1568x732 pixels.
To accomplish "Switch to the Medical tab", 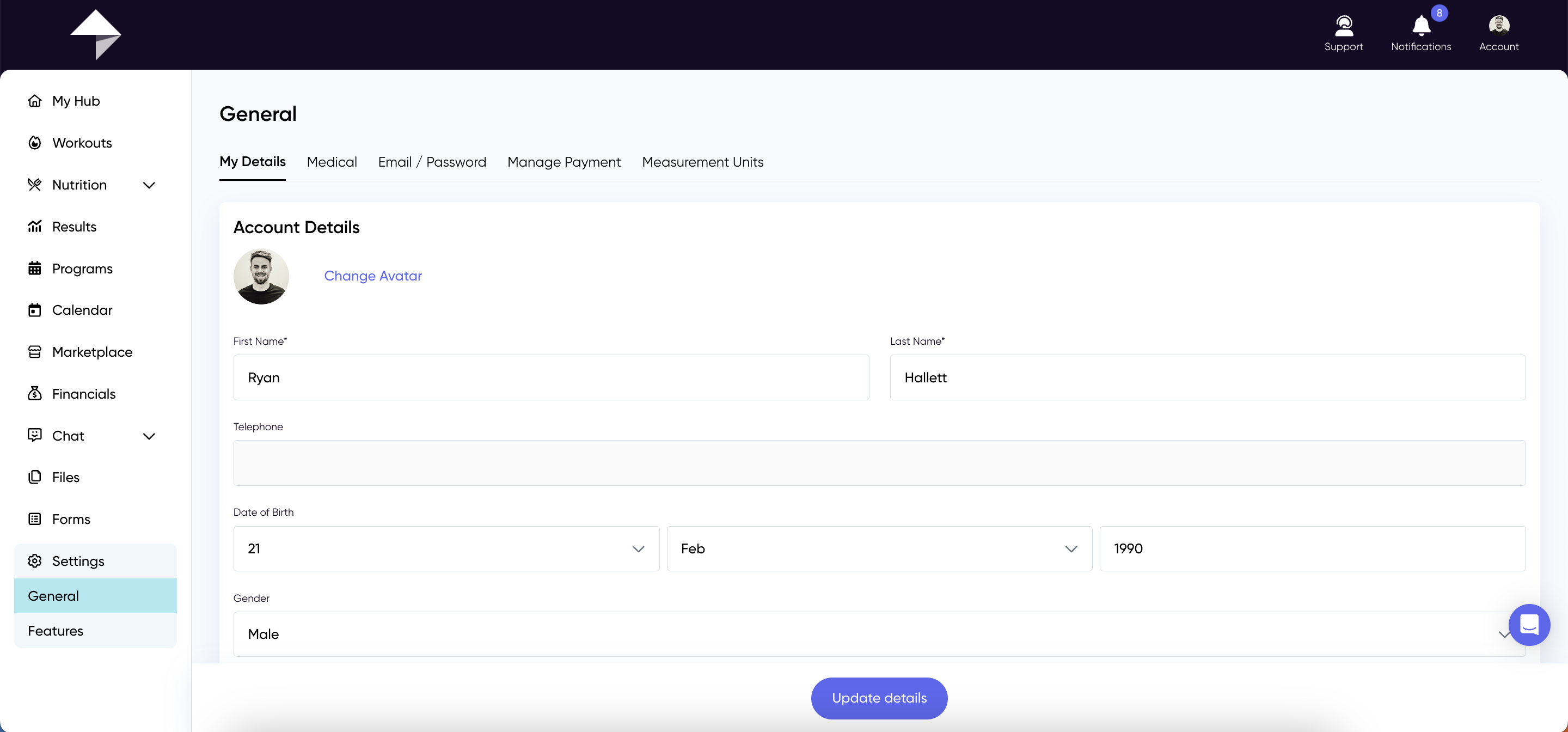I will pos(332,162).
